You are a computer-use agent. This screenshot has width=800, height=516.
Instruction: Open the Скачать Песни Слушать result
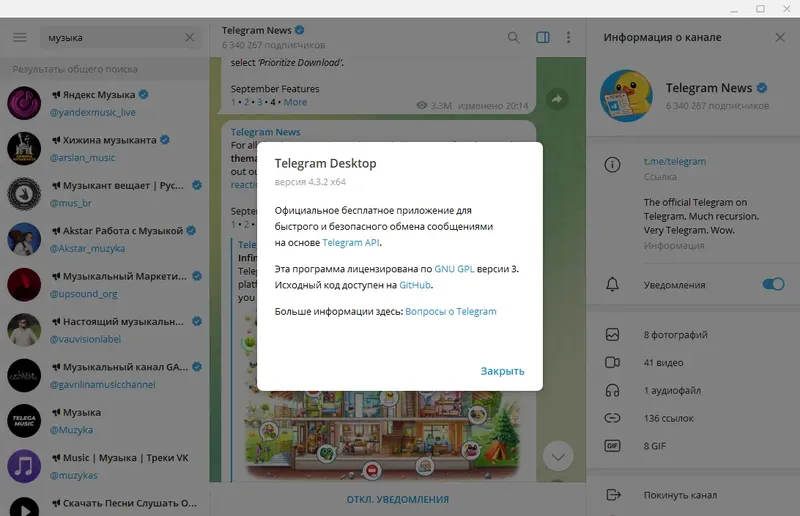coord(105,505)
